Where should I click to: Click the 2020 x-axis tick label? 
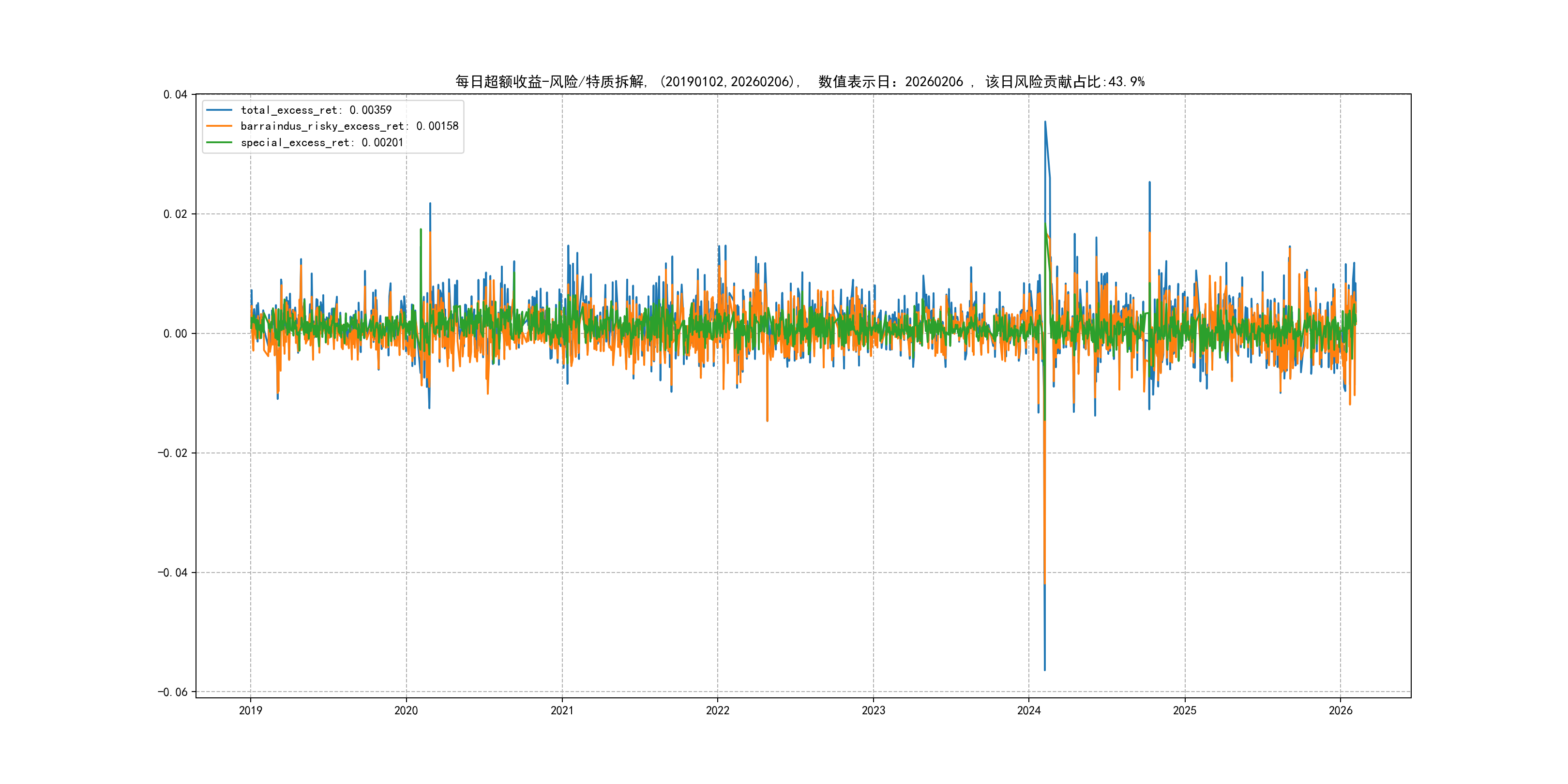pyautogui.click(x=406, y=710)
